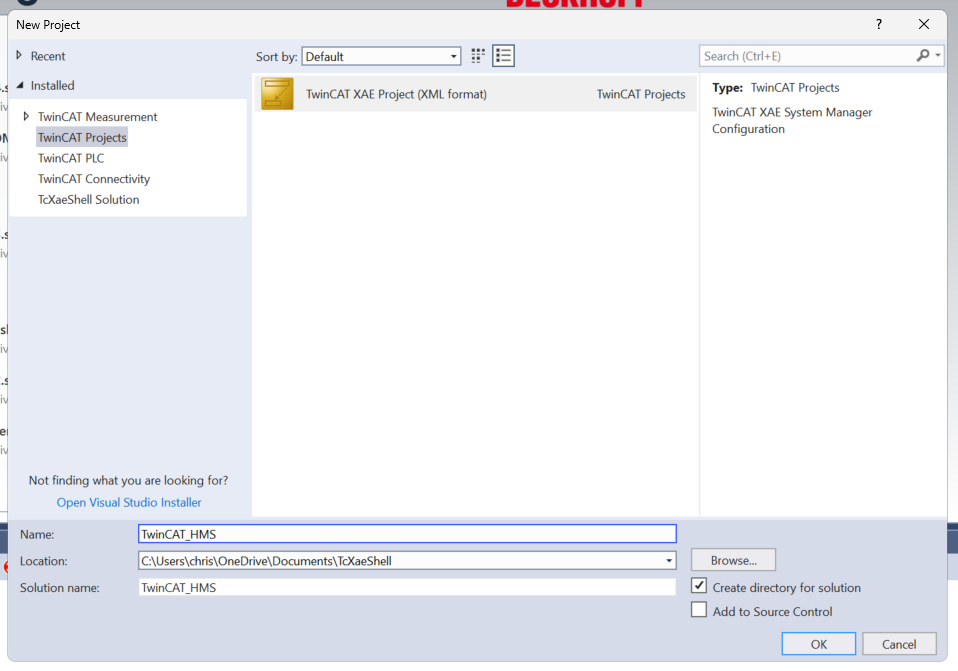Open the dialog help question mark
Screen dimensions: 958x671
879,24
